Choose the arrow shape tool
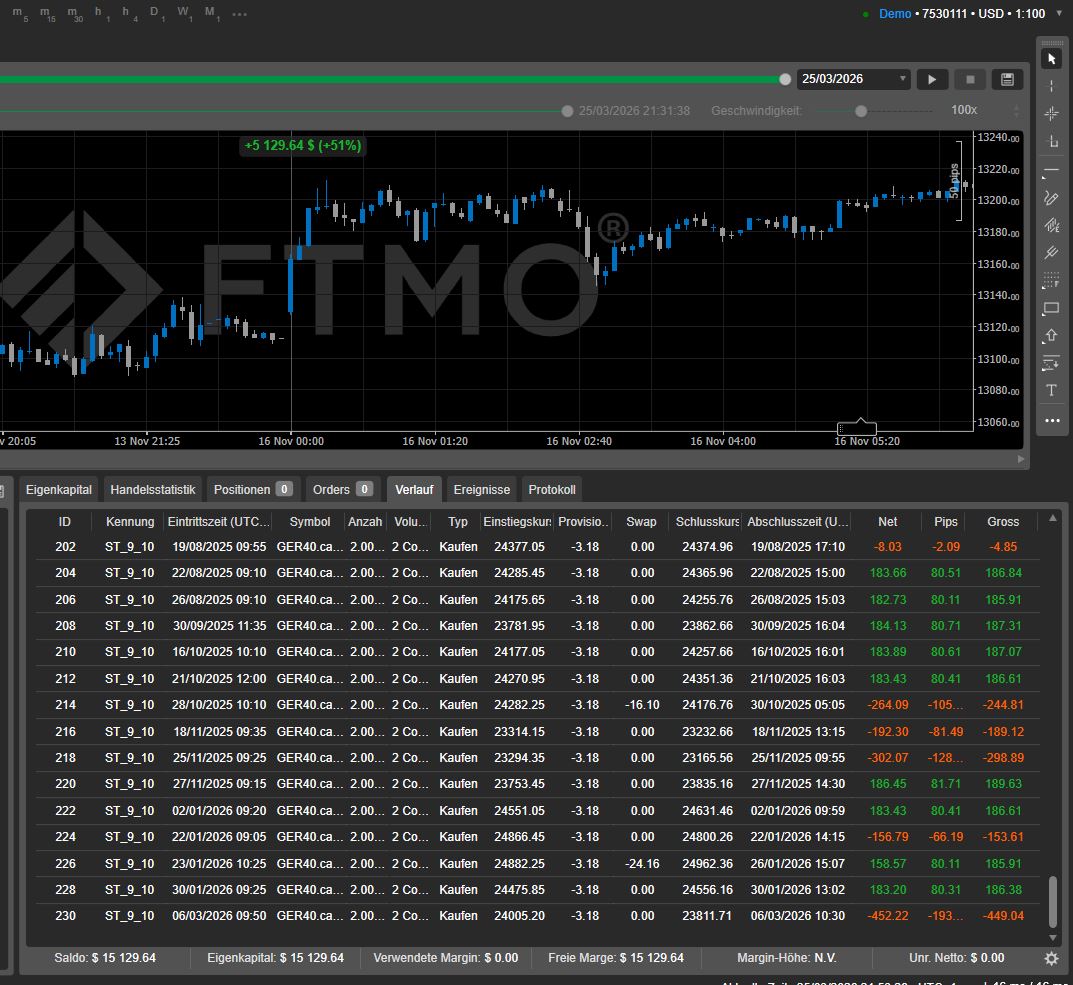Screen dimensions: 1073x985 (x=1051, y=336)
